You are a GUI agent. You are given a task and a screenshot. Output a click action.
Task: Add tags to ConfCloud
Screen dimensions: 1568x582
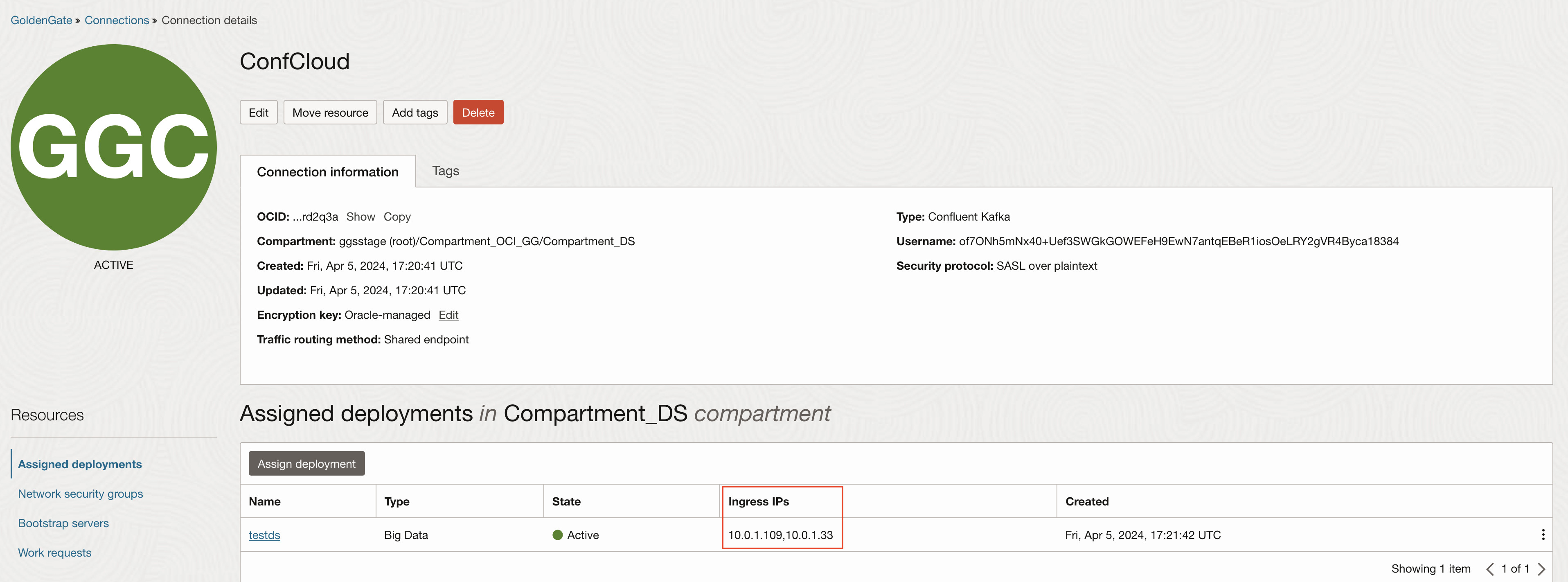[415, 112]
